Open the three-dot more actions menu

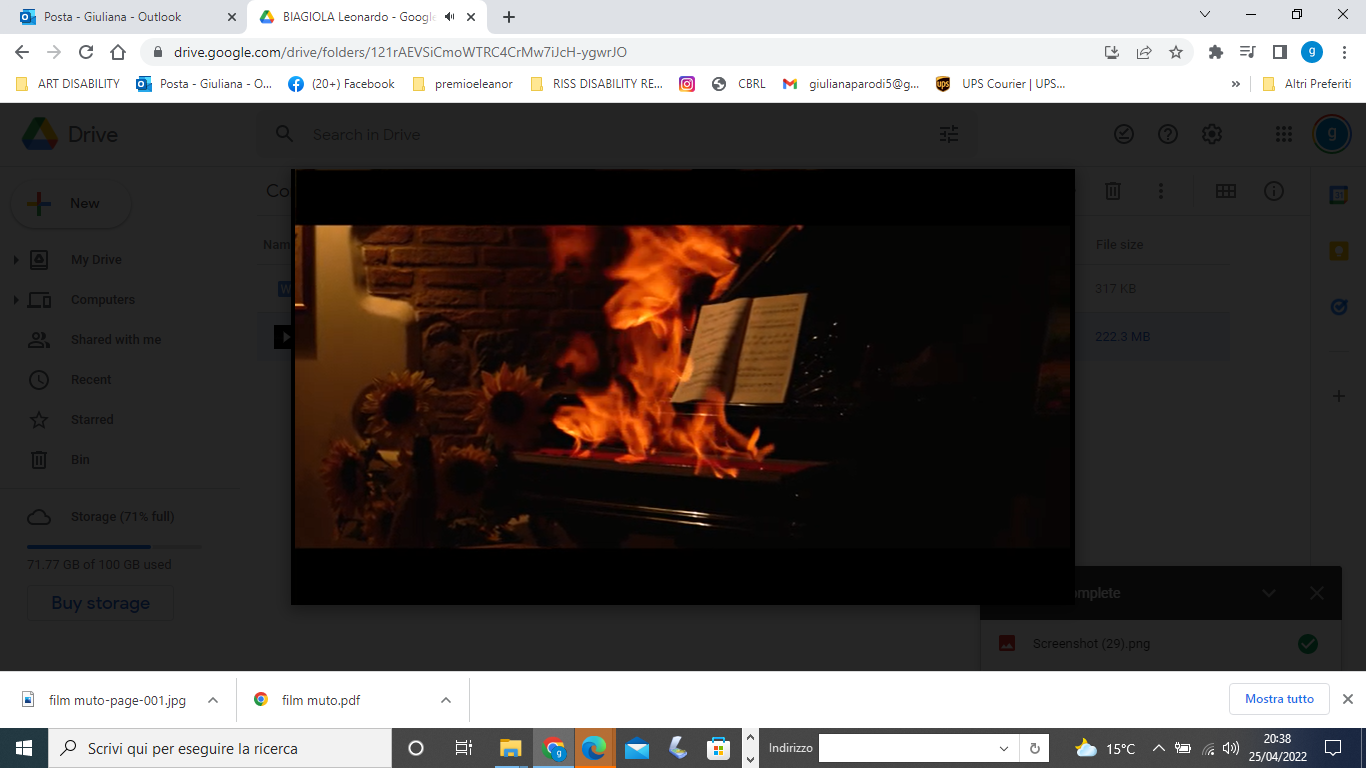coord(1160,191)
